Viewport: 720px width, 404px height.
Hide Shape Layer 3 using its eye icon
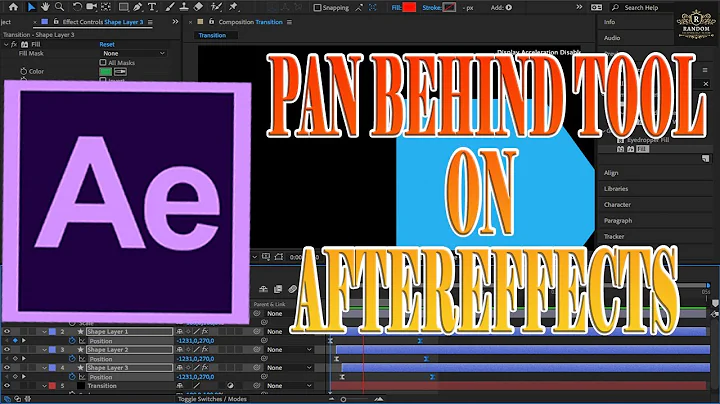[7, 367]
